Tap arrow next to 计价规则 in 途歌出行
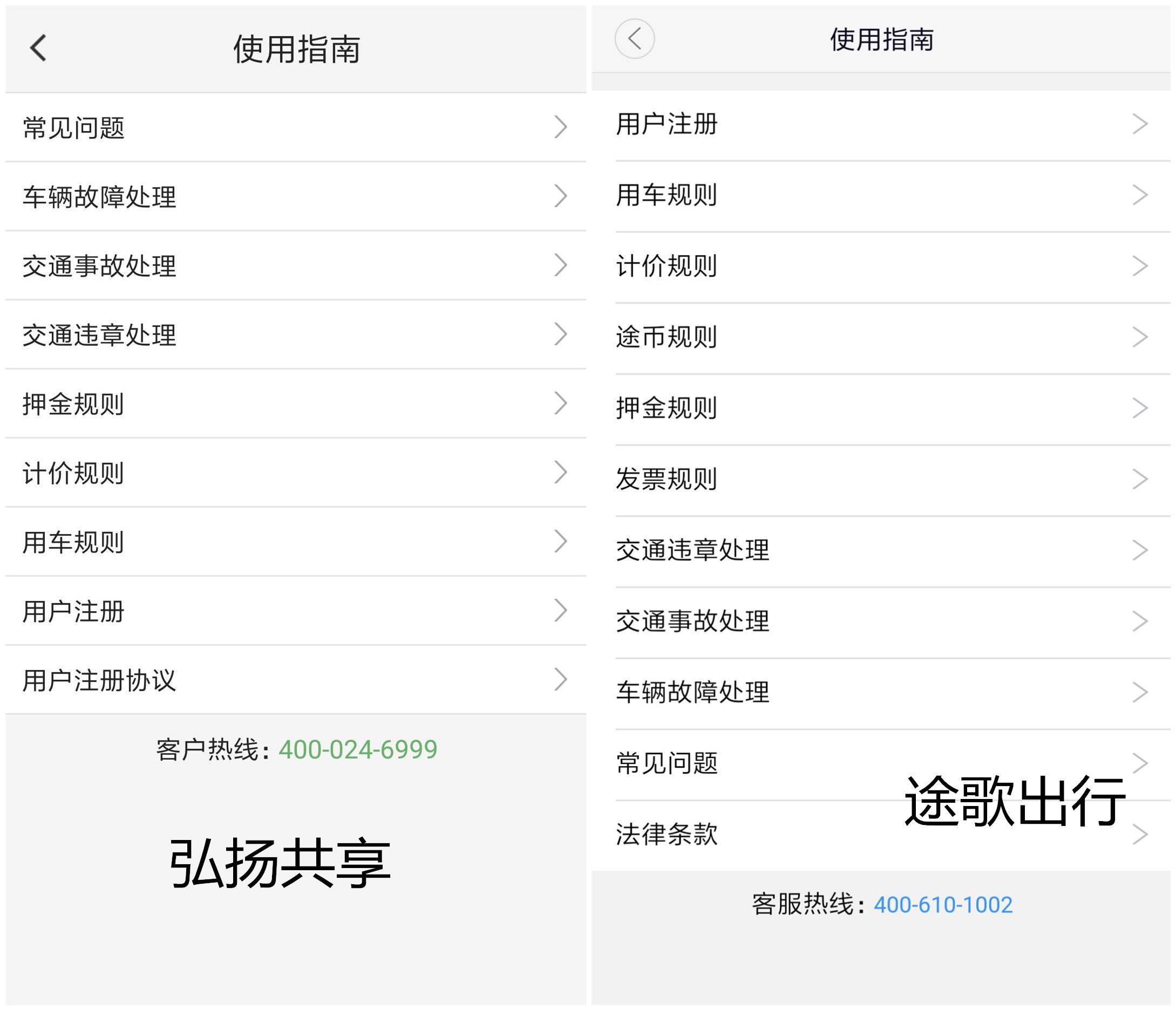 click(1140, 266)
